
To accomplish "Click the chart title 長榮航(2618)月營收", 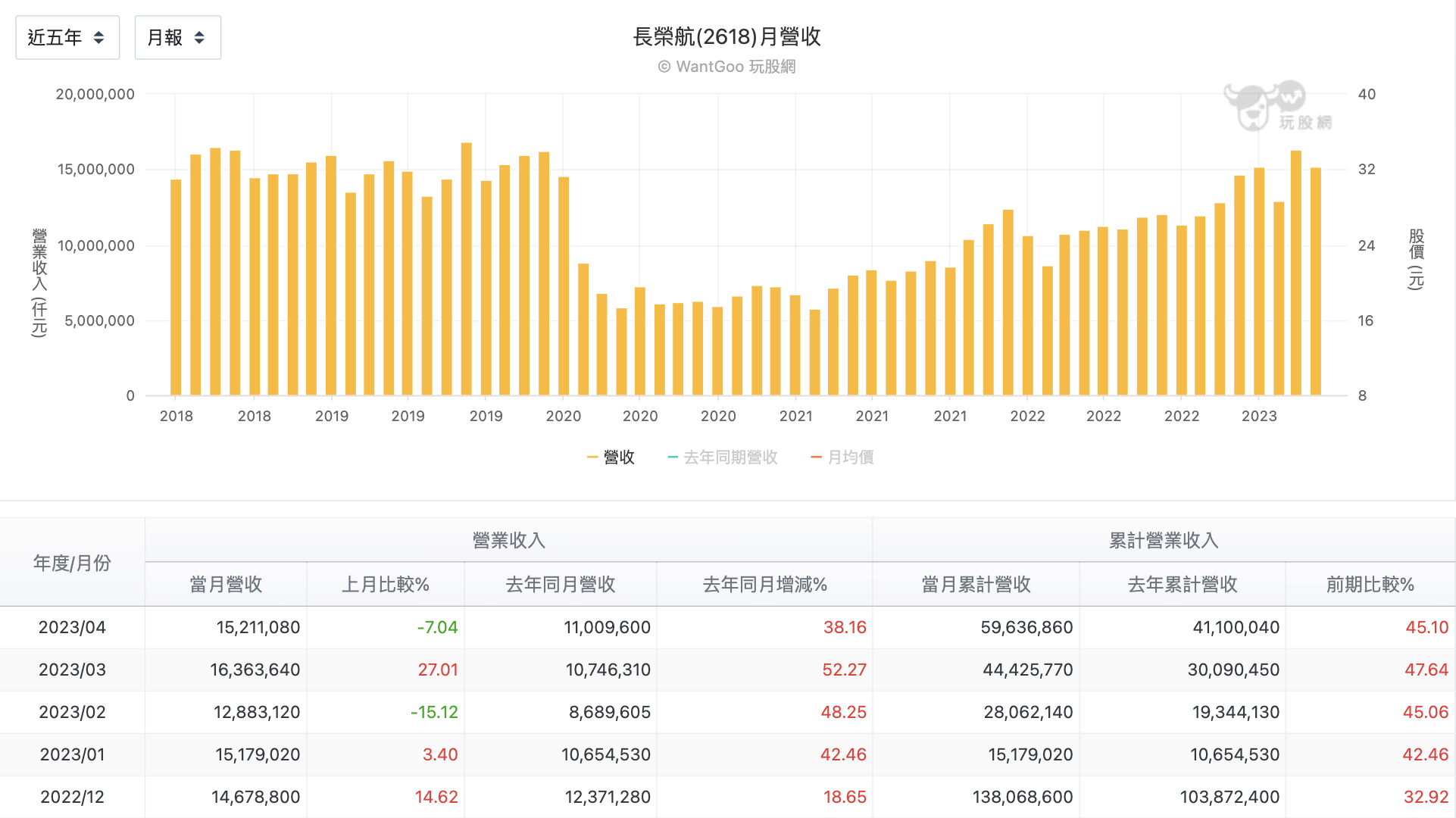I will (x=726, y=36).
